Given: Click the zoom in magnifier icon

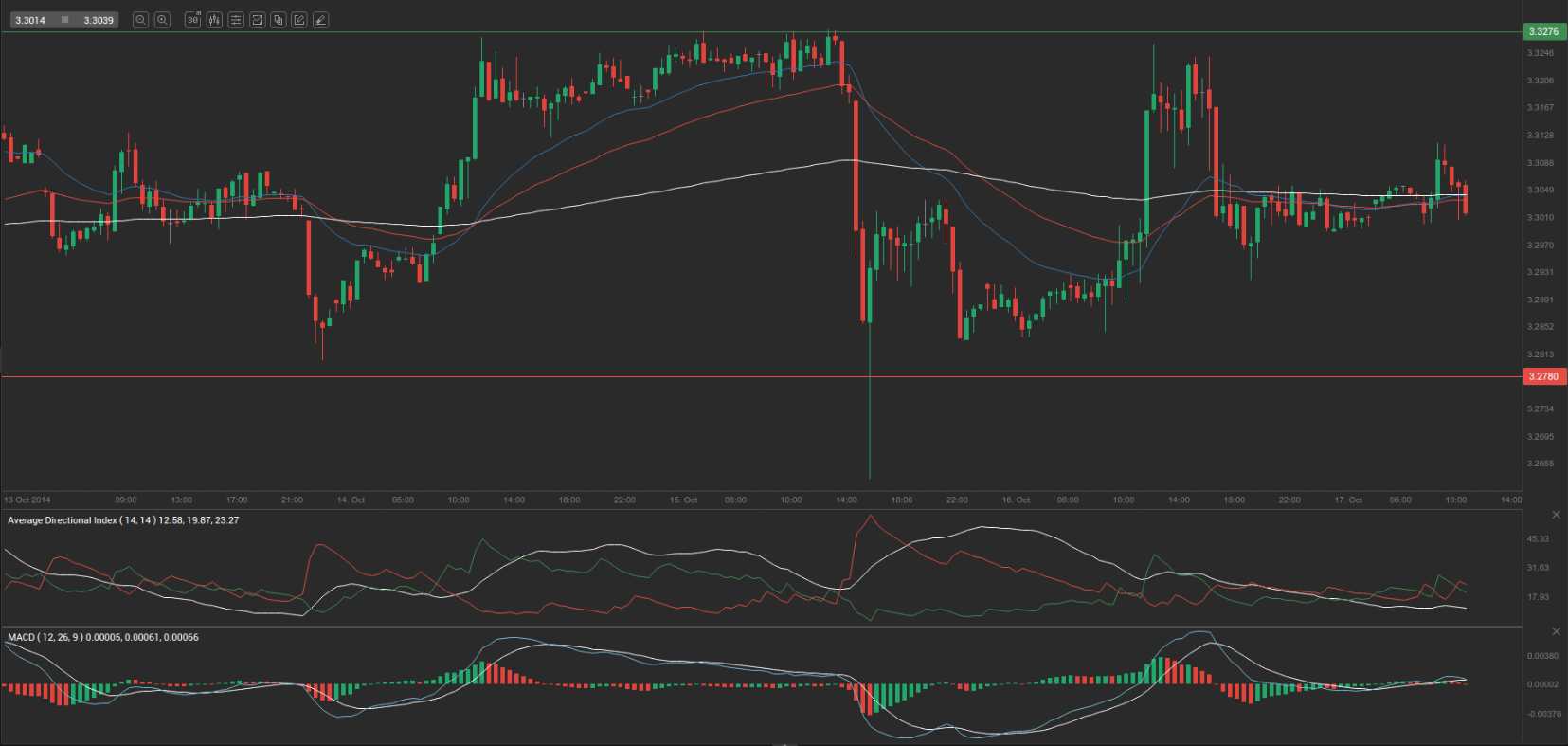Looking at the screenshot, I should tap(162, 20).
